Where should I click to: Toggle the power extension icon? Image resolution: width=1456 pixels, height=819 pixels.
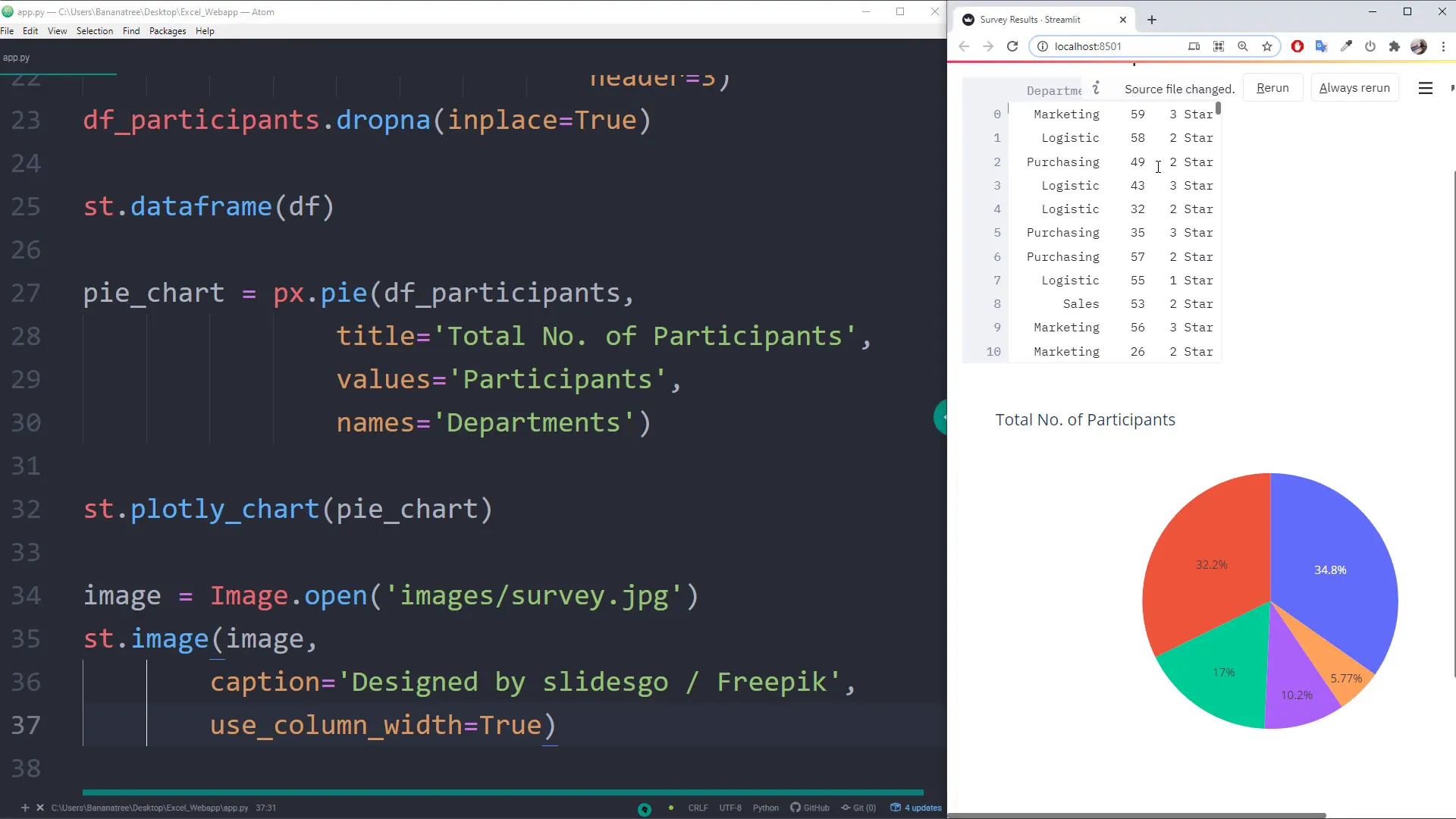point(1370,46)
